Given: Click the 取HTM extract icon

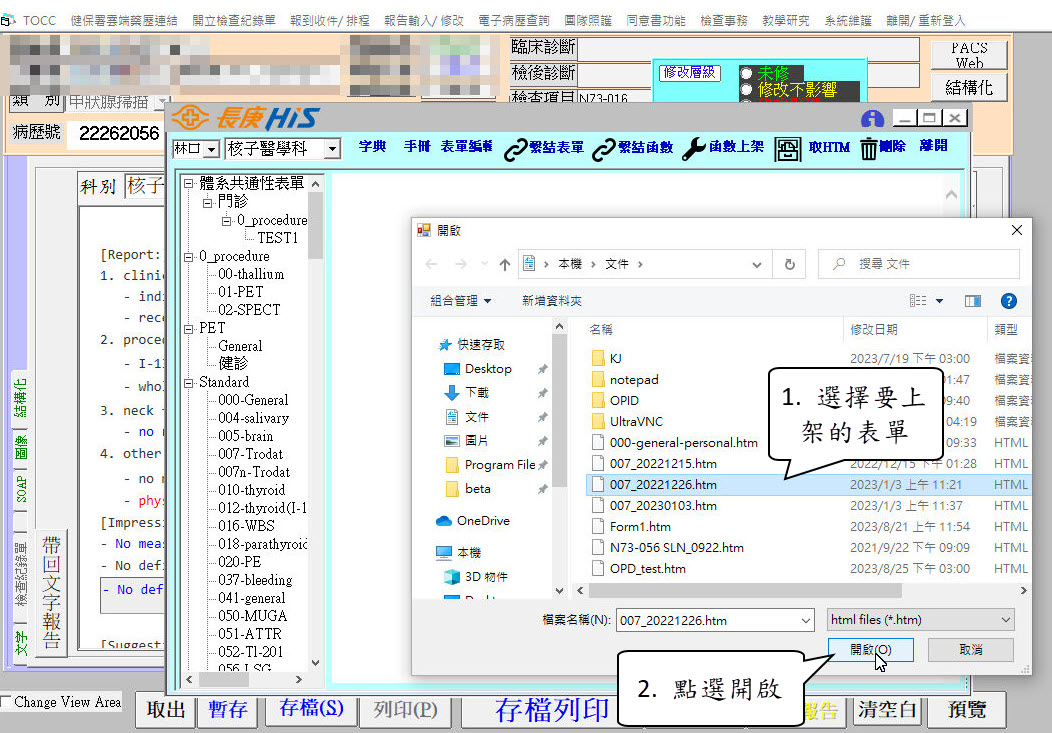Looking at the screenshot, I should 788,149.
